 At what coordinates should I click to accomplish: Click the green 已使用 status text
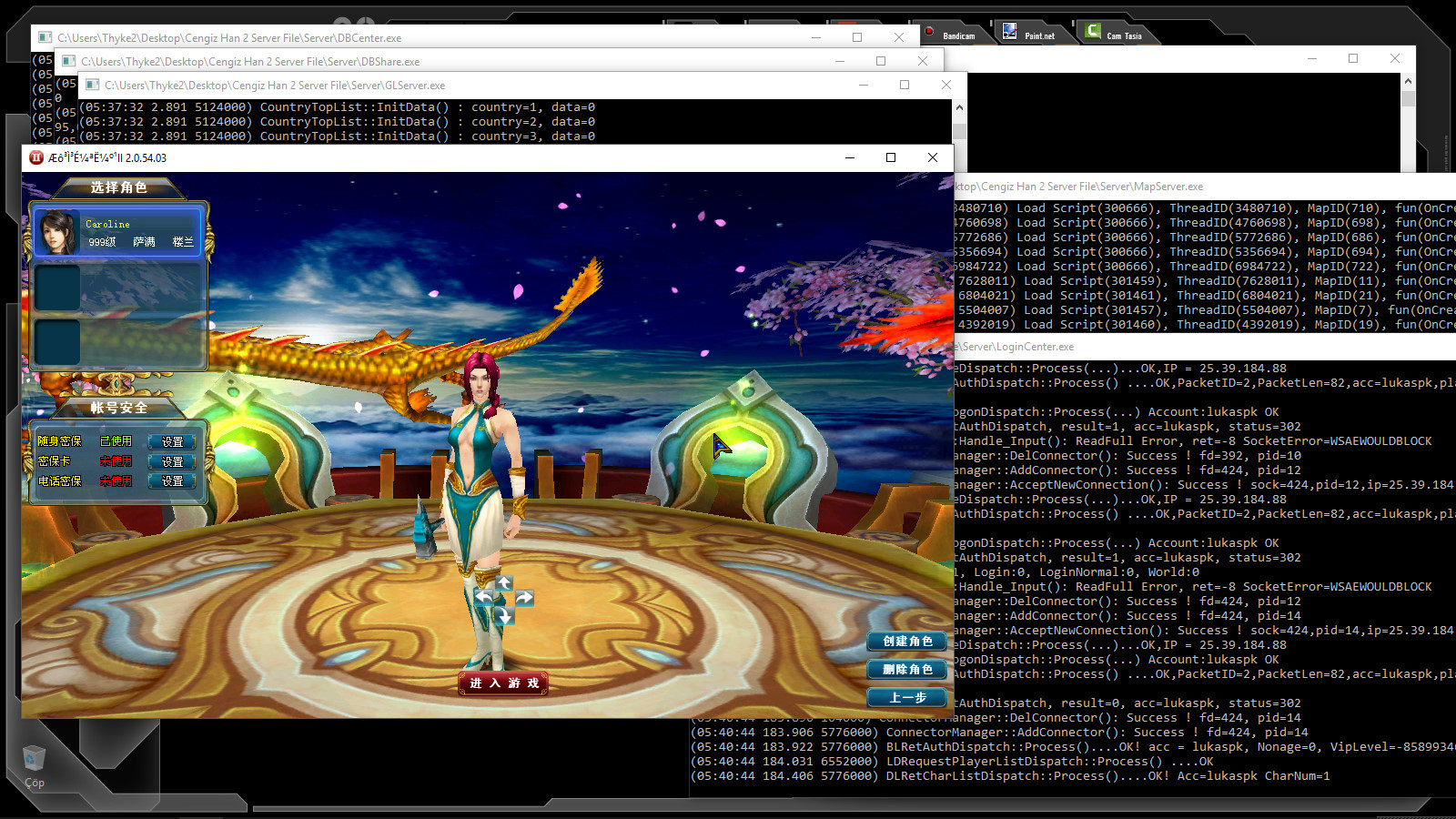point(116,441)
